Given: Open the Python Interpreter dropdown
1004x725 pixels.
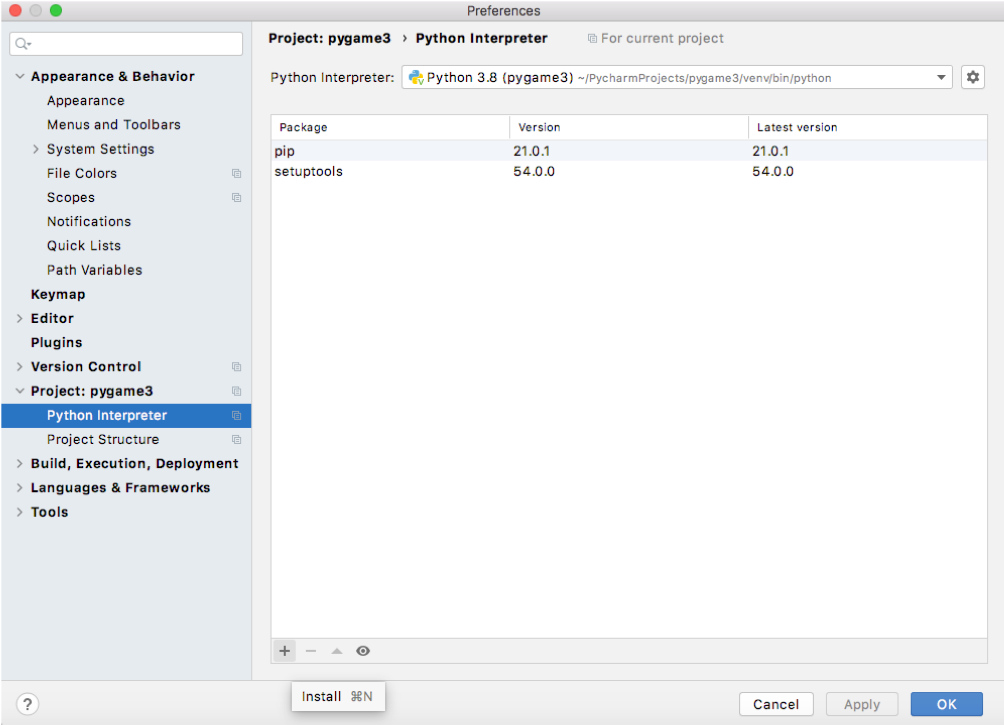Looking at the screenshot, I should [x=677, y=77].
